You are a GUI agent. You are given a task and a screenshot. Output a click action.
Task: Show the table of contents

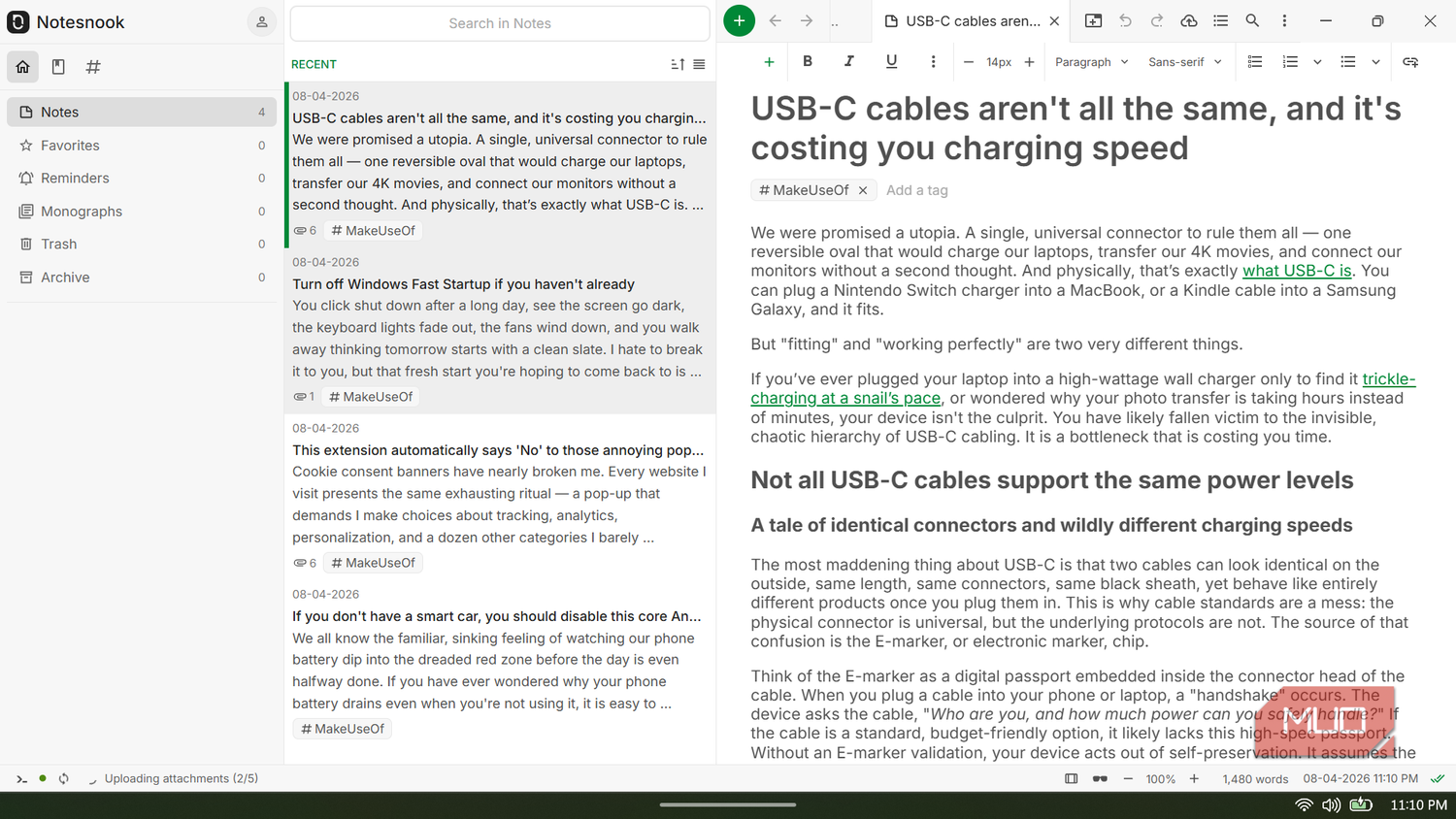pyautogui.click(x=1221, y=20)
